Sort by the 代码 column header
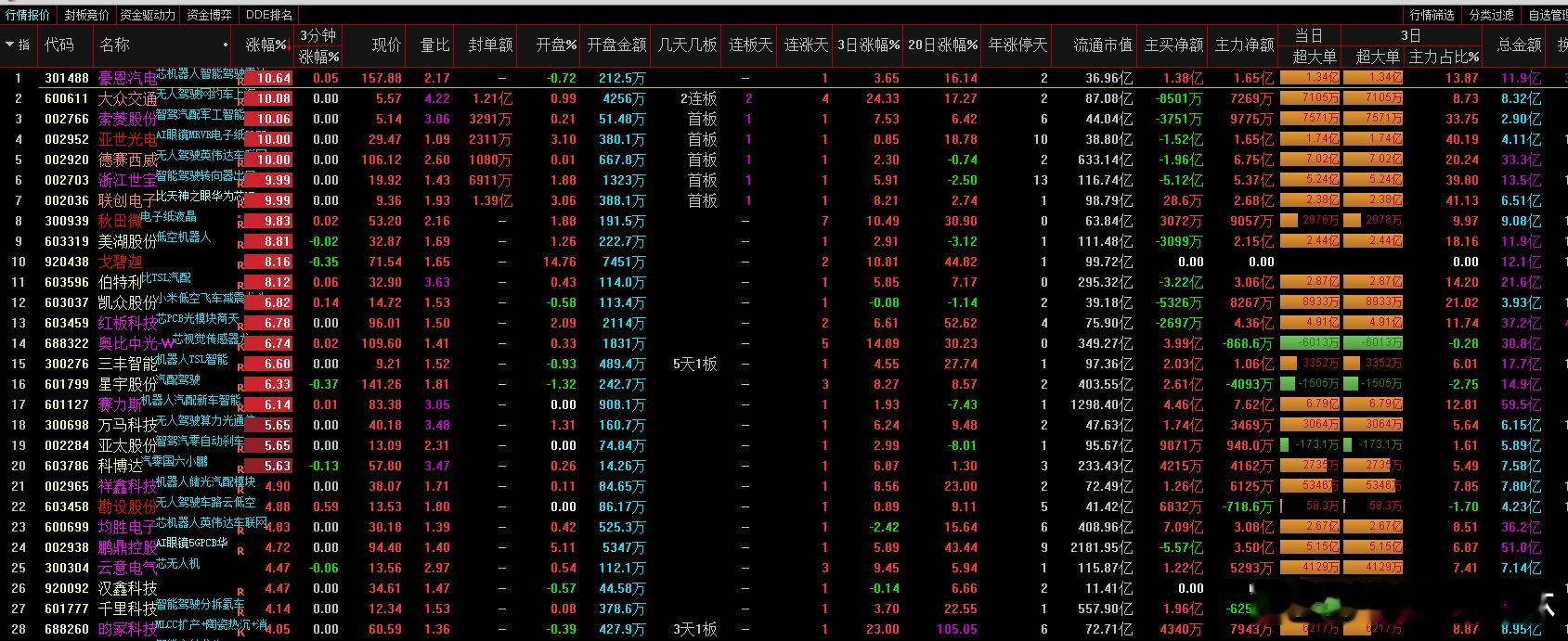1568x641 pixels. (x=59, y=45)
